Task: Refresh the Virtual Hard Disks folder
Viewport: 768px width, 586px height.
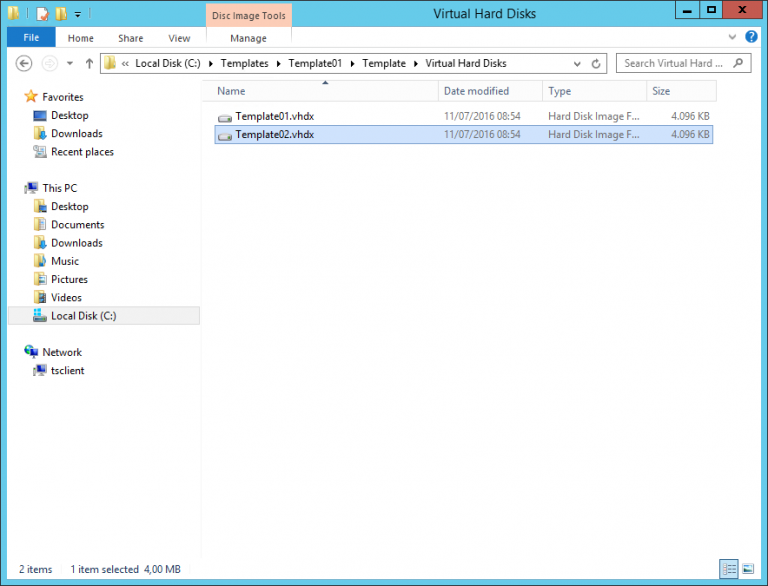Action: tap(597, 64)
